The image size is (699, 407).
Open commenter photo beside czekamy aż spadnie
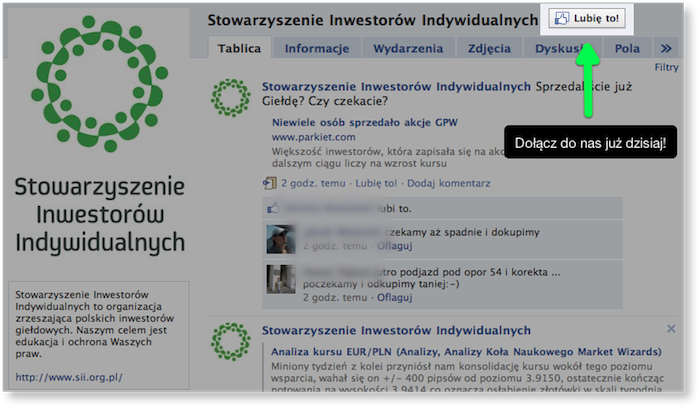pos(281,239)
